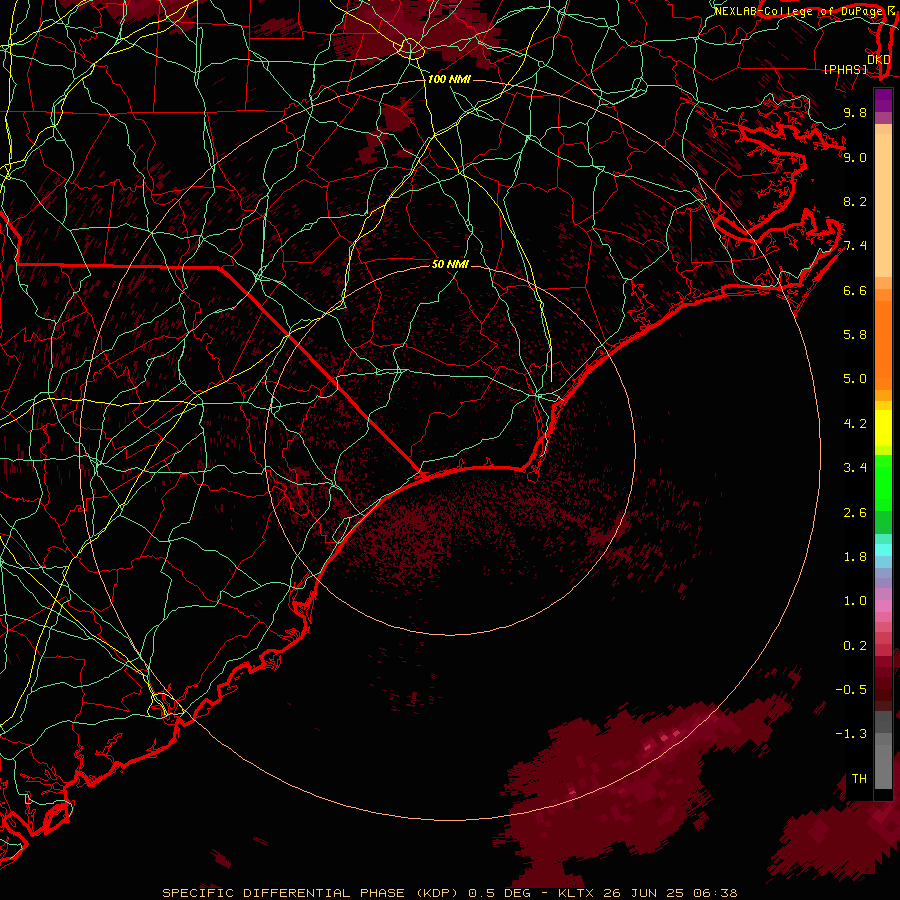Viewport: 900px width, 900px height.
Task: Click the 4.2 value on the color scale
Action: click(855, 424)
